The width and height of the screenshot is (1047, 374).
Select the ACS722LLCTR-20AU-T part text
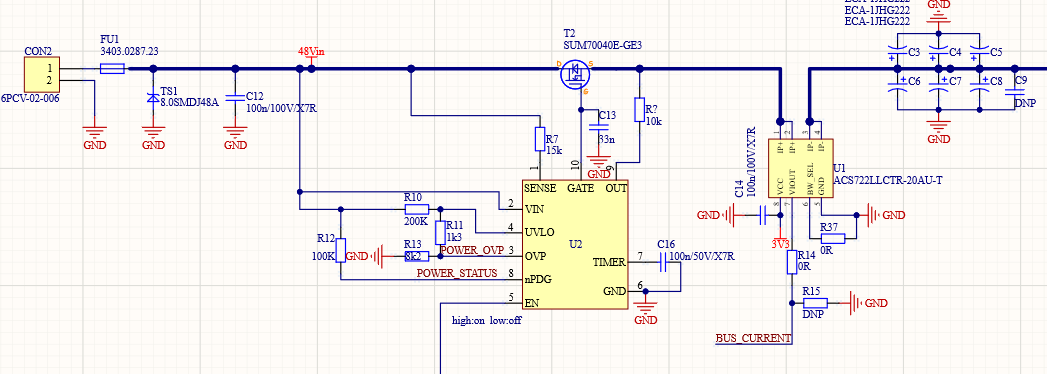coord(887,180)
